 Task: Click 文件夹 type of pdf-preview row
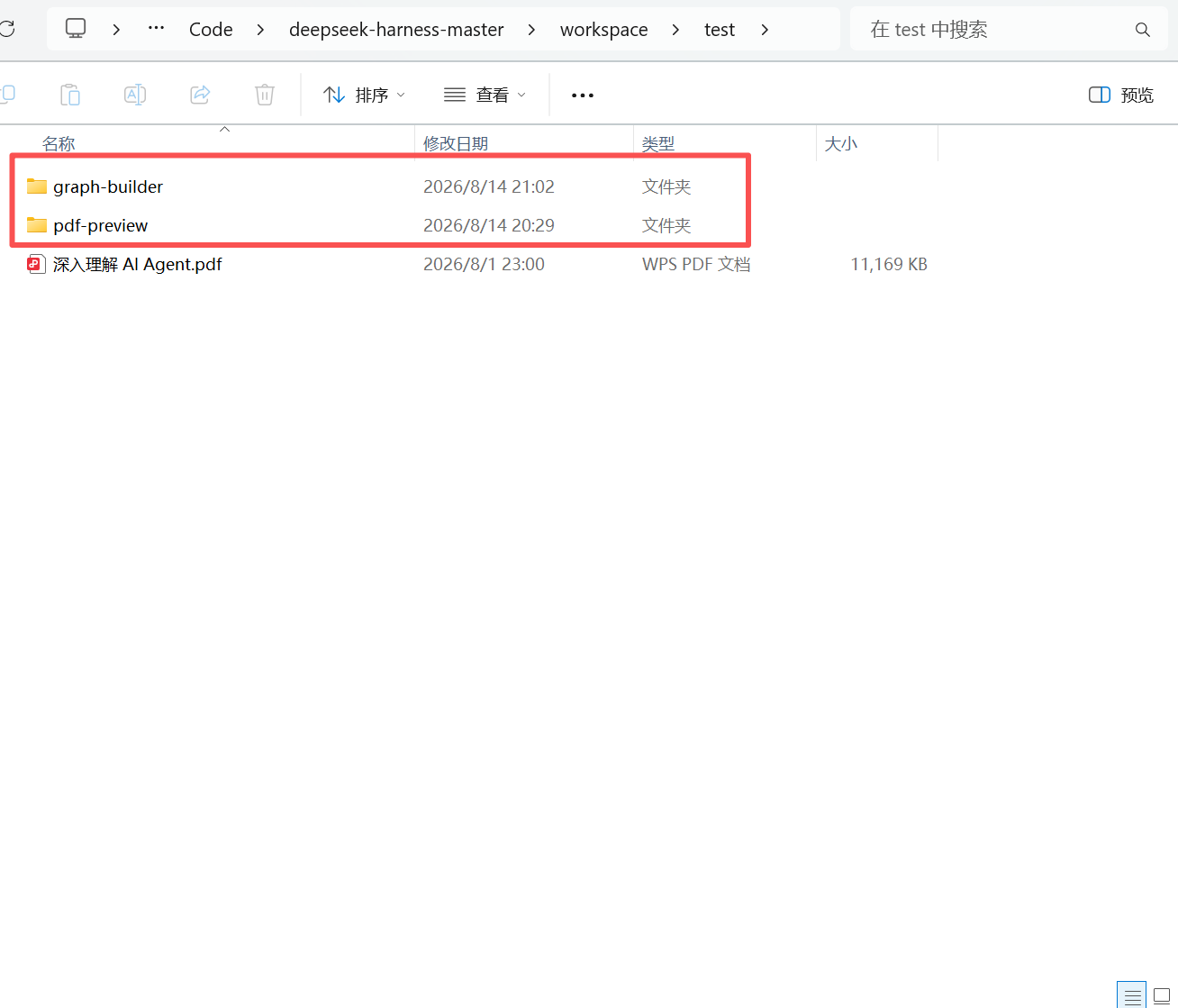coord(666,225)
